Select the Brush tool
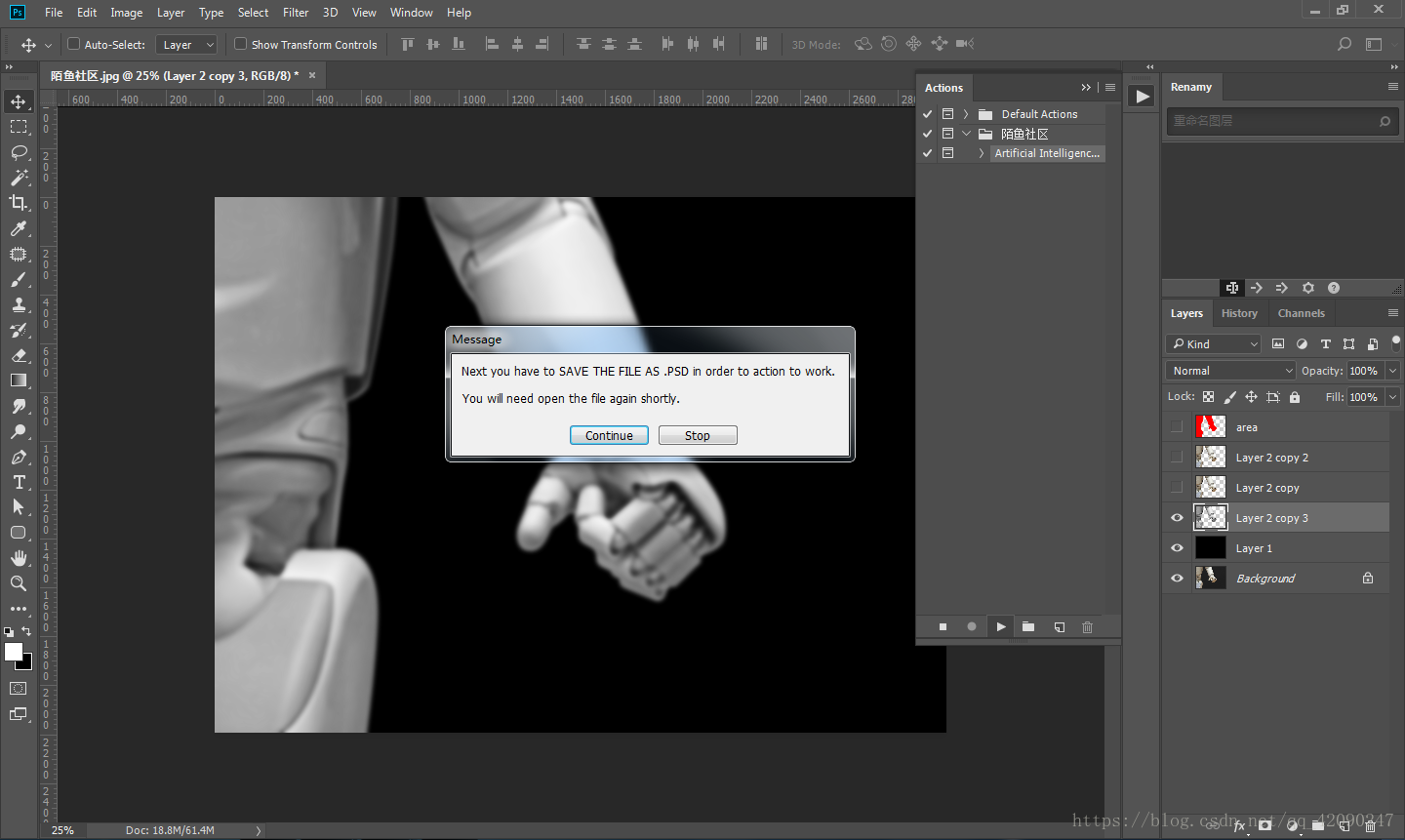The height and width of the screenshot is (840, 1405). pos(19,279)
